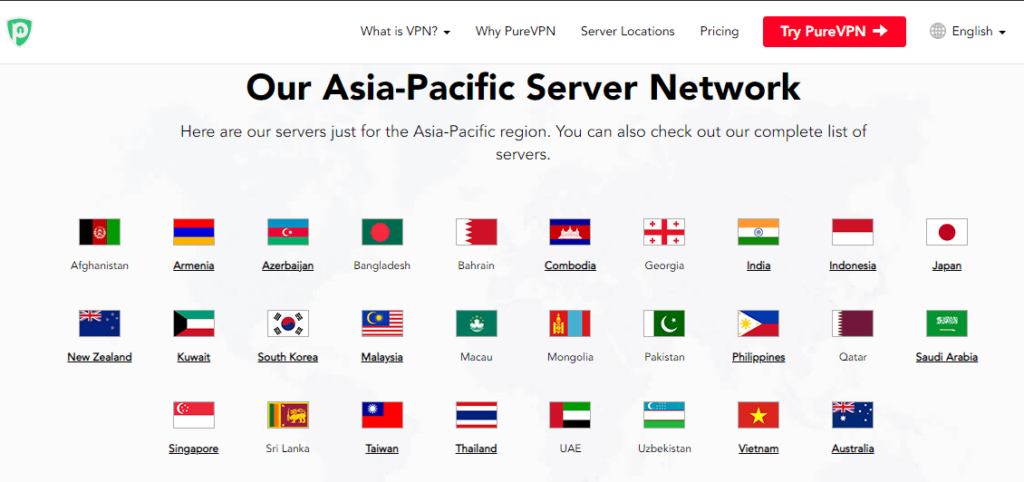
Task: Select the Vietnam flag
Action: tap(758, 415)
